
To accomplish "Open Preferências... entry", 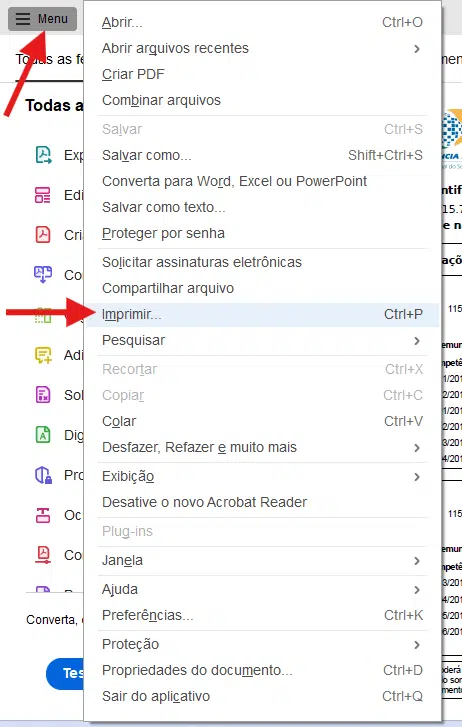I will click(x=262, y=615).
